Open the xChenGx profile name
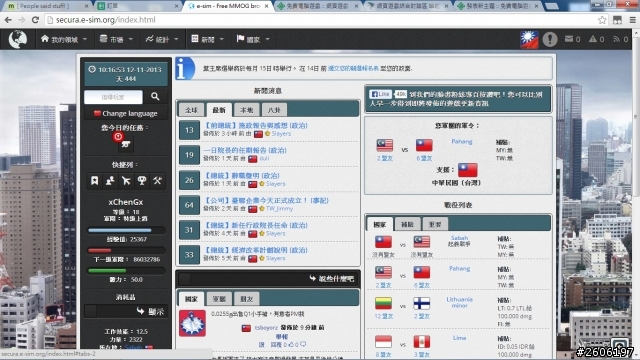640x360 pixels. pos(126,202)
